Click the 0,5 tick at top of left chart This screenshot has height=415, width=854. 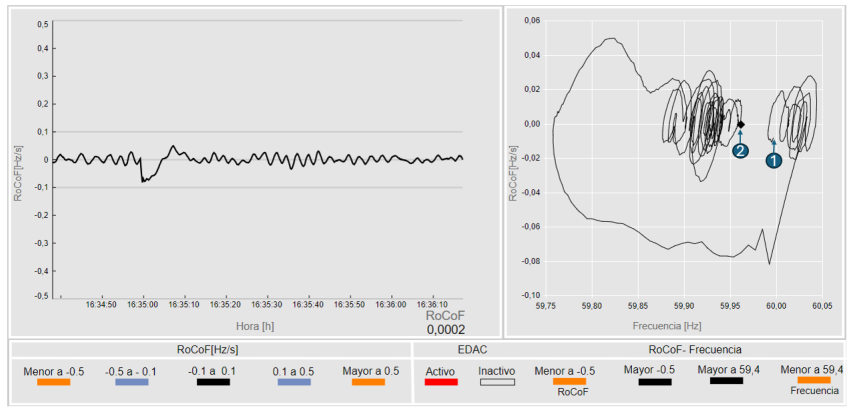click(43, 25)
